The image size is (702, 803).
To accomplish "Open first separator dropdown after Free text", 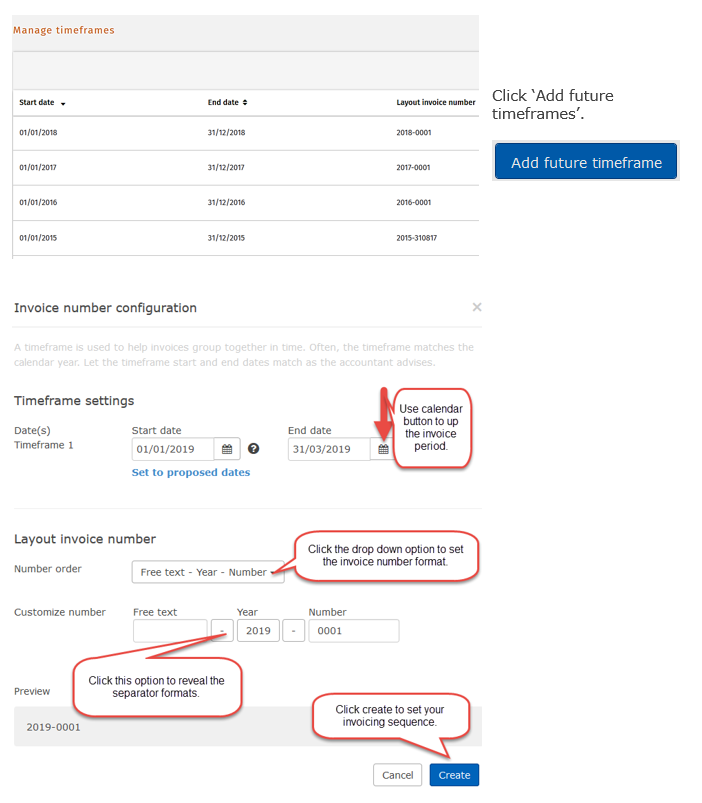I will pos(222,631).
